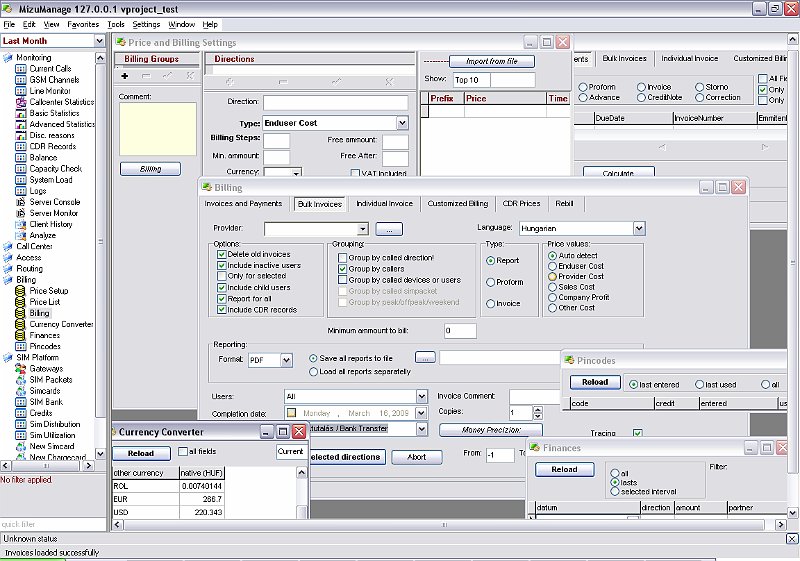Toggle Group by callers checkbox
Image resolution: width=800 pixels, height=561 pixels.
[343, 269]
